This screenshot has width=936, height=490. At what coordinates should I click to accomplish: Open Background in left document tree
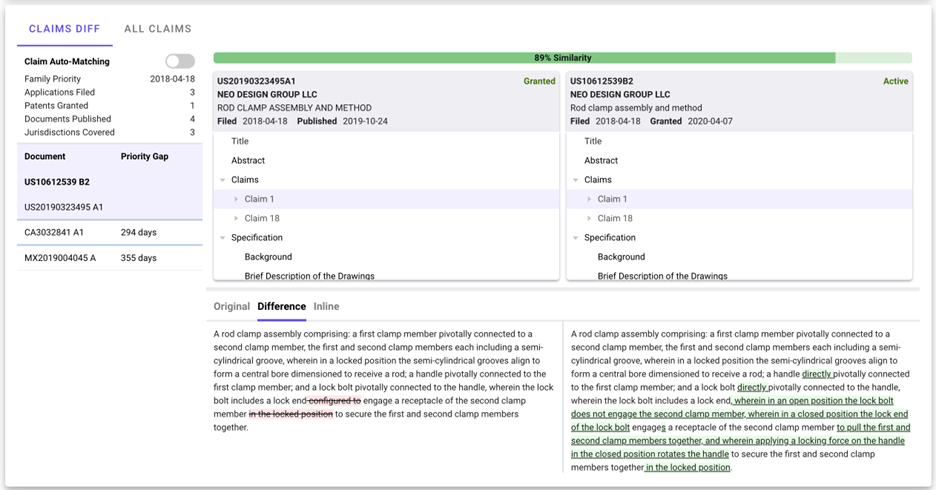[x=268, y=257]
